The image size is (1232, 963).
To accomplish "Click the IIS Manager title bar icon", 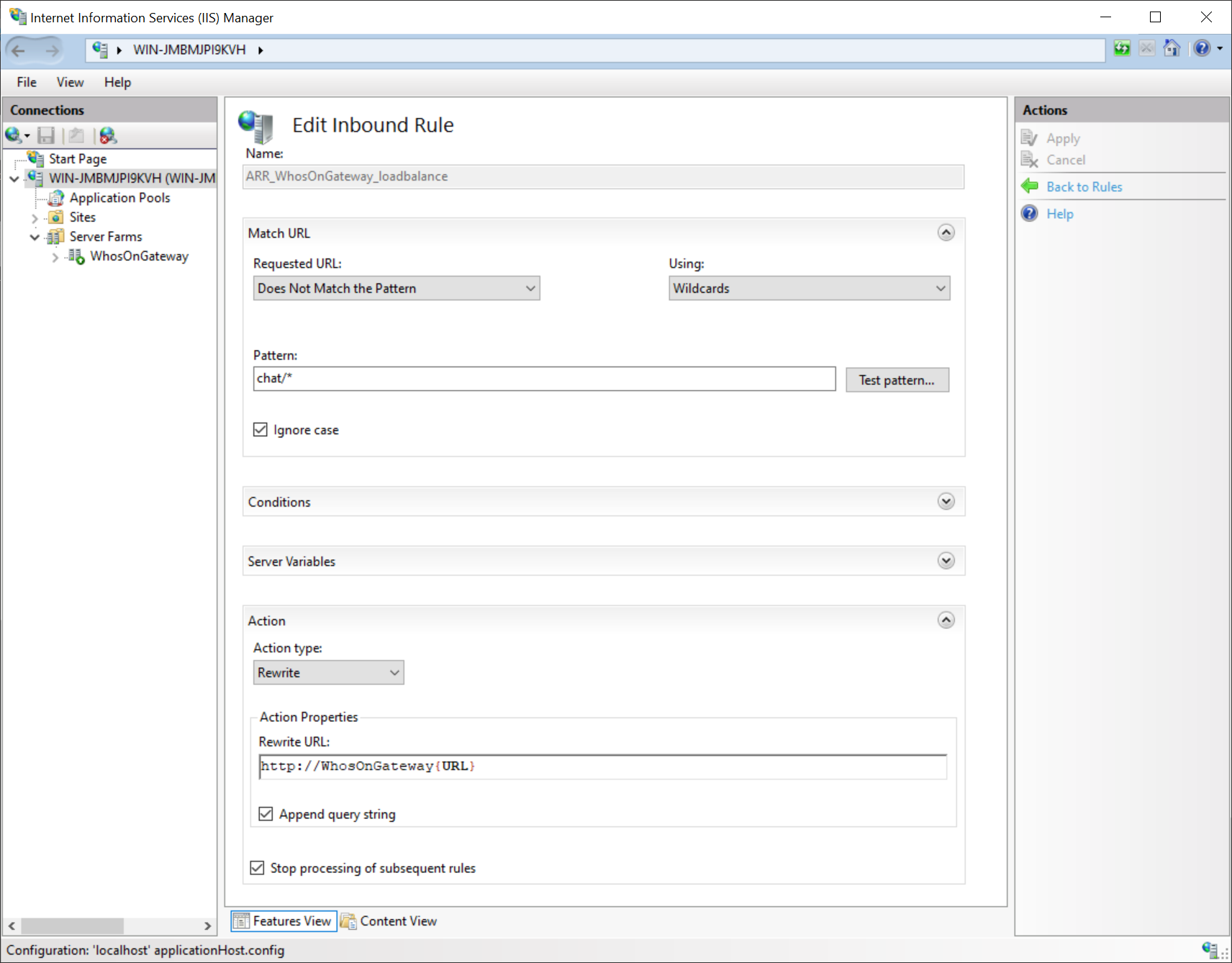I will click(x=18, y=17).
